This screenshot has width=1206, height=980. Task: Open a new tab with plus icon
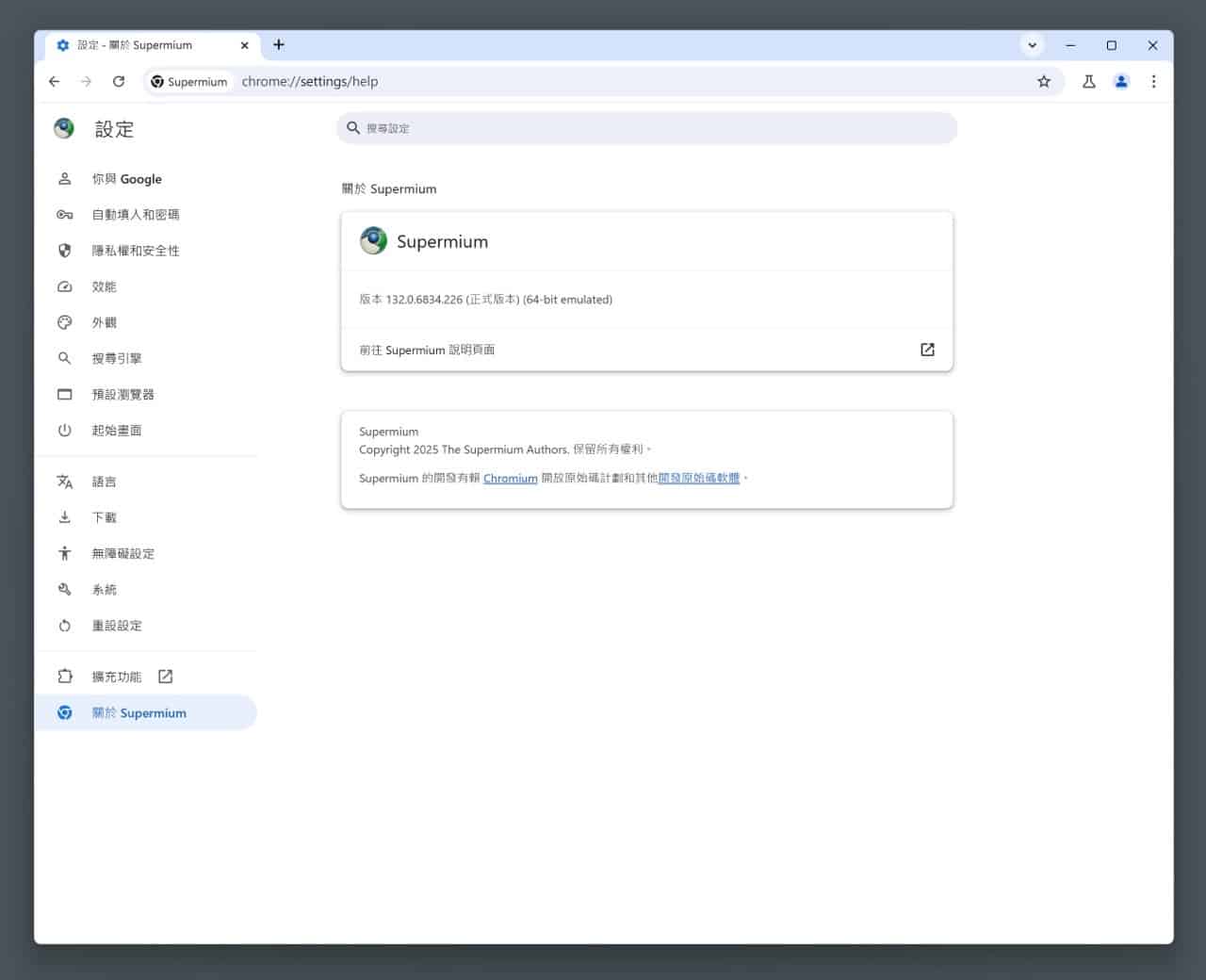tap(279, 44)
